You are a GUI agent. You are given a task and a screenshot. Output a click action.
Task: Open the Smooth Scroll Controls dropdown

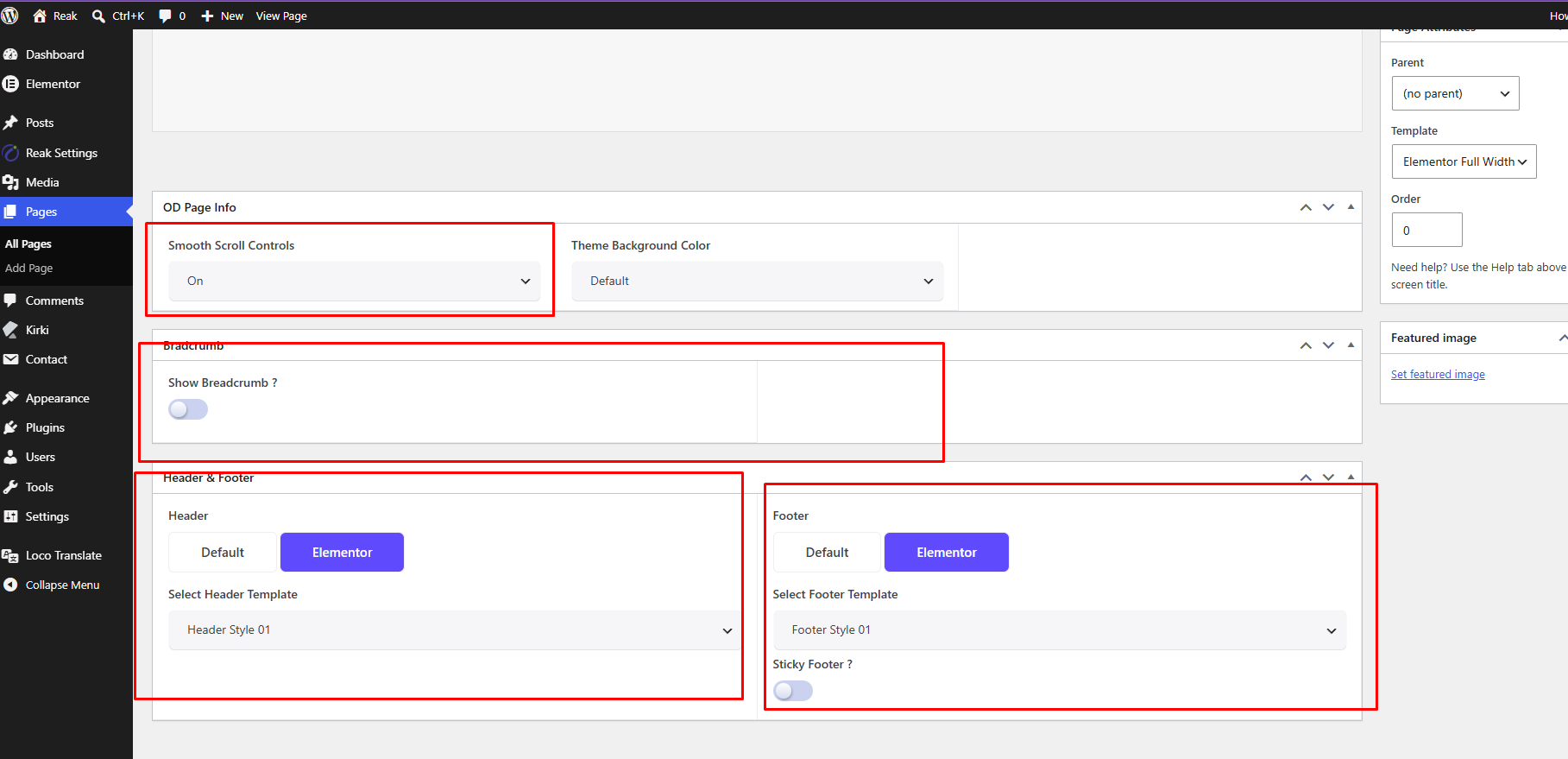(355, 281)
